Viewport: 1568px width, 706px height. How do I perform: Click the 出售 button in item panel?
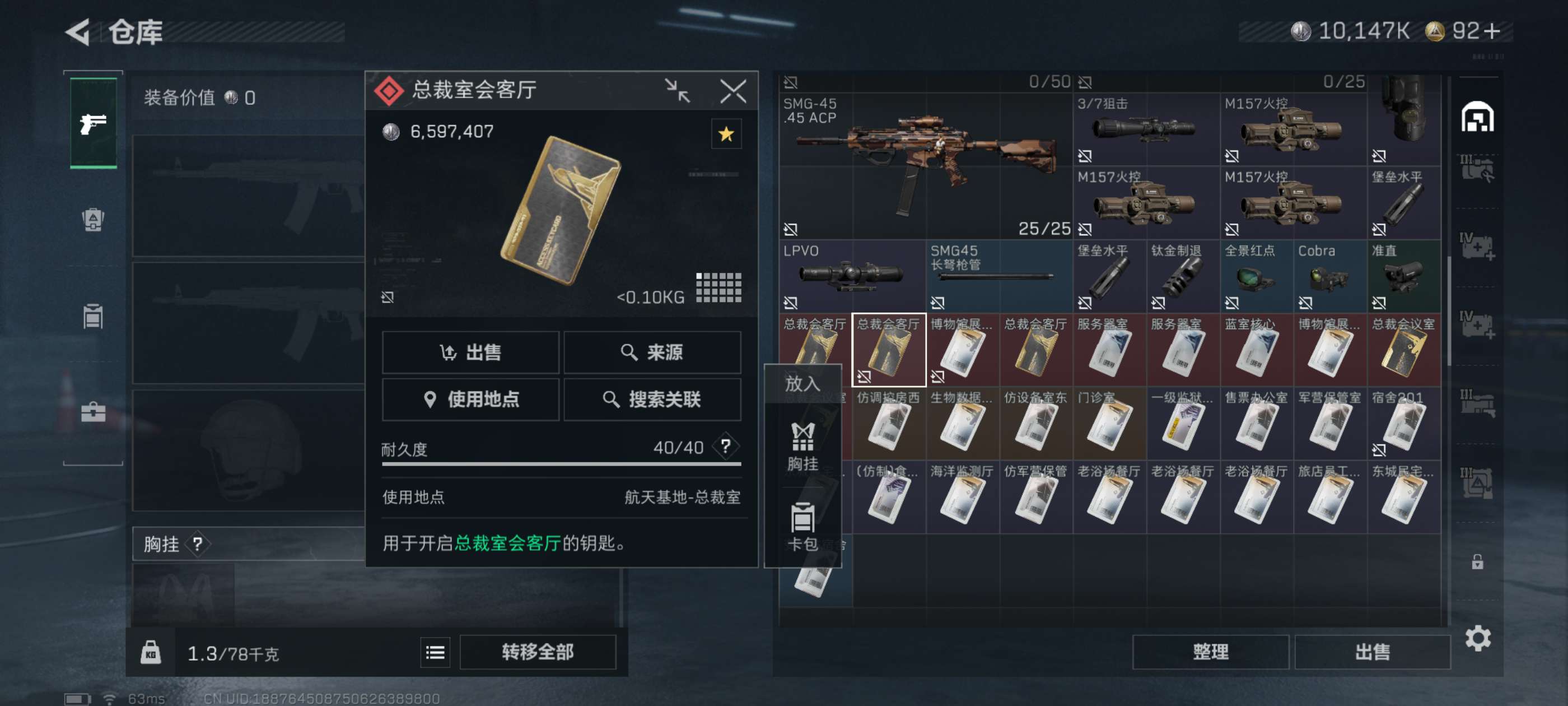(470, 352)
